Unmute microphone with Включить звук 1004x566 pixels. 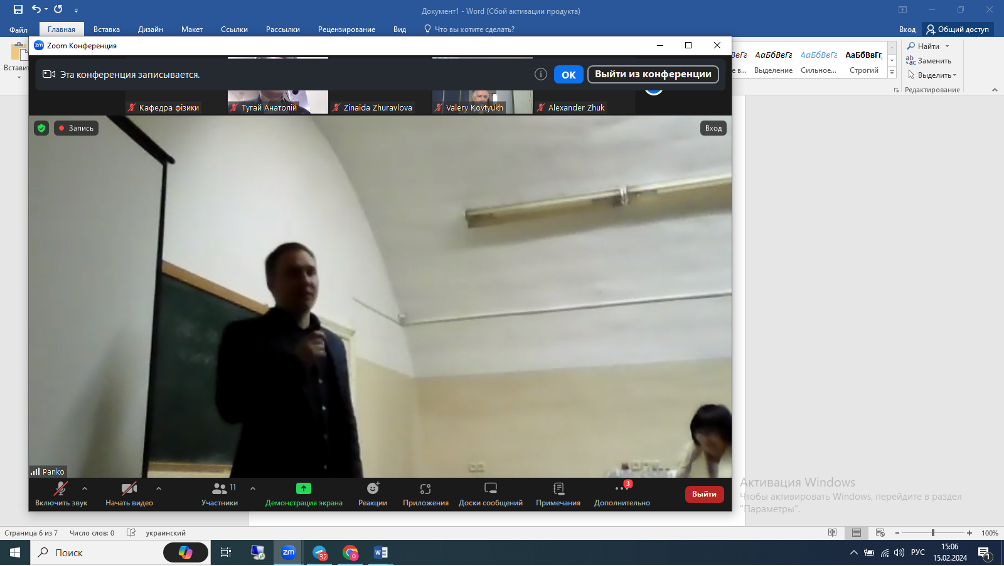point(61,493)
